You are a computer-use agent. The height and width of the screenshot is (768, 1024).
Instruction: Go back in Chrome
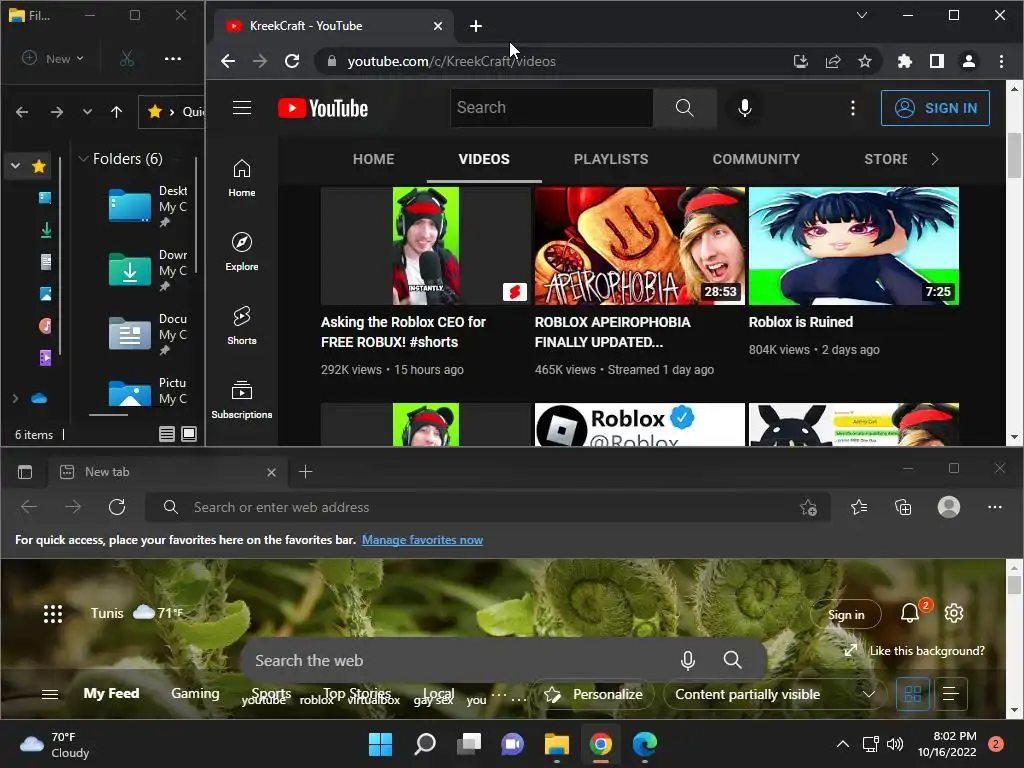[x=228, y=61]
